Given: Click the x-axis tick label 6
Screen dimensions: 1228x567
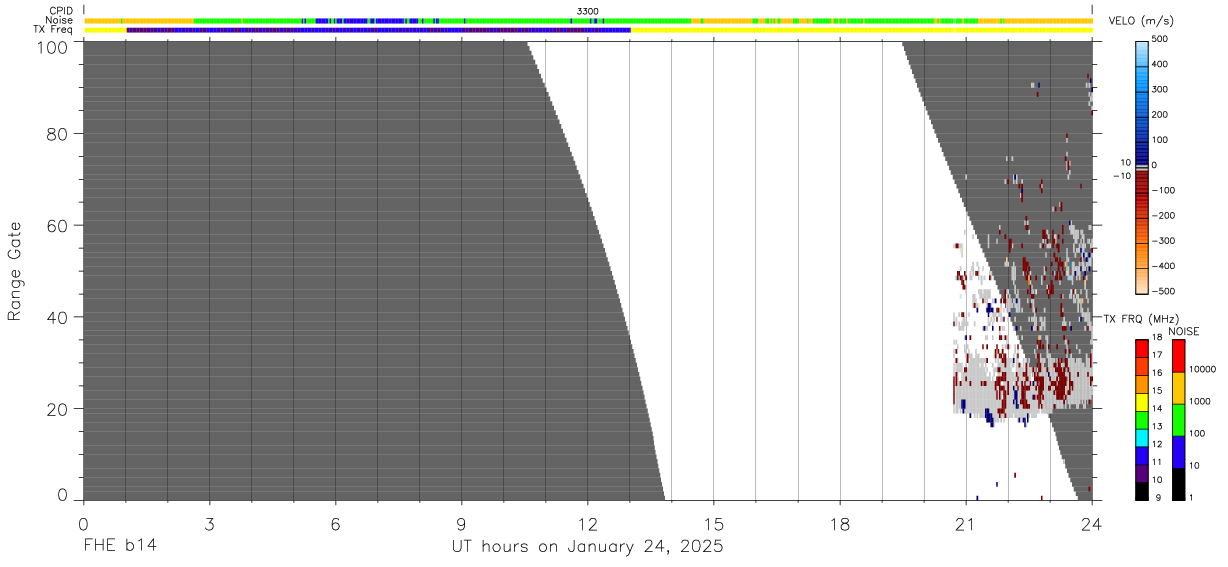Looking at the screenshot, I should [335, 523].
